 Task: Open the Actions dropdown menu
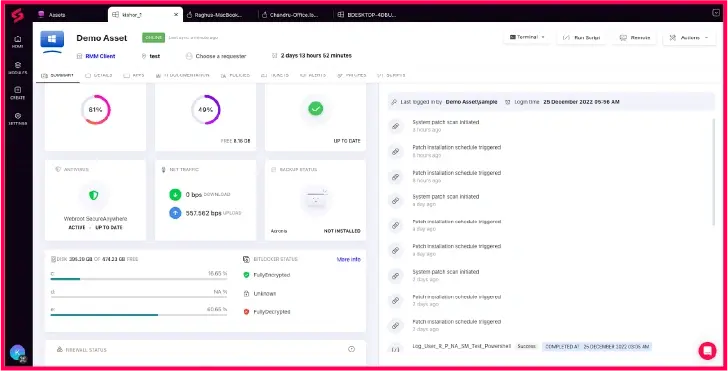point(689,38)
